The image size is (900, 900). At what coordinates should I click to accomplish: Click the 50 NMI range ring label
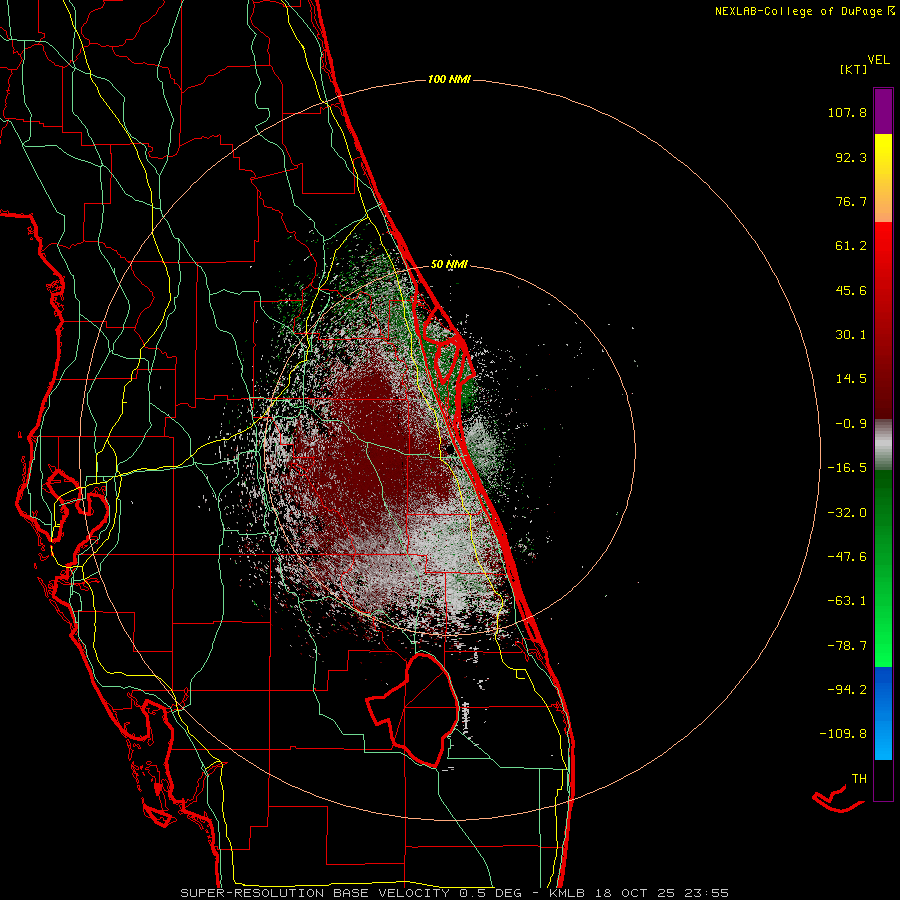[x=449, y=265]
